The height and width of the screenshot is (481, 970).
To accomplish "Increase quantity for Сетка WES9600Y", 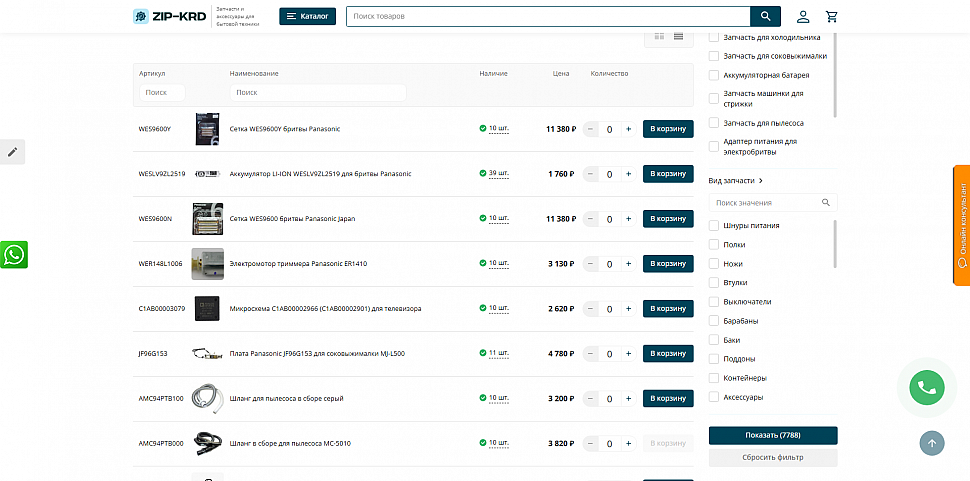I will (x=629, y=129).
